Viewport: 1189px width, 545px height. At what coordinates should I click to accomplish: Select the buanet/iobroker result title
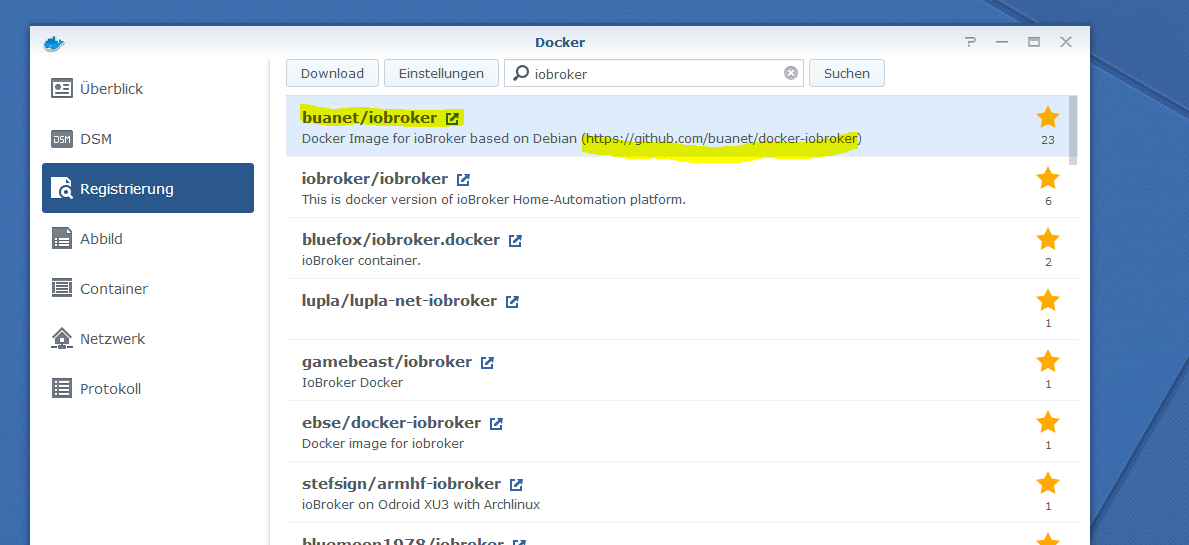point(369,118)
